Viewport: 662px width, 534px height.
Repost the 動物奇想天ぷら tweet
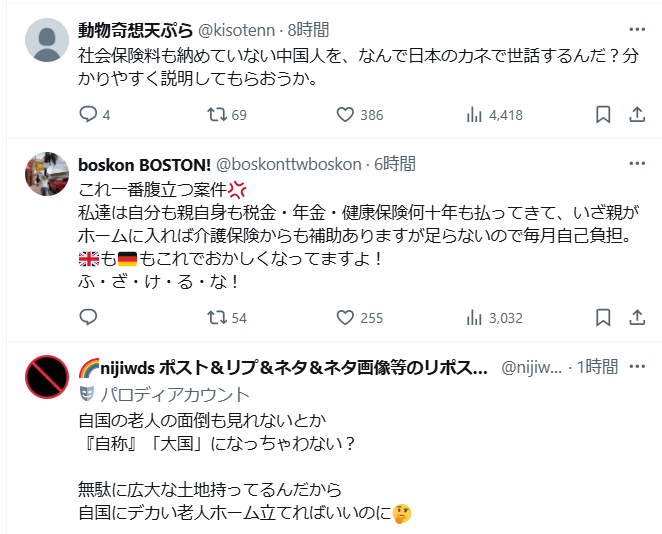point(215,115)
